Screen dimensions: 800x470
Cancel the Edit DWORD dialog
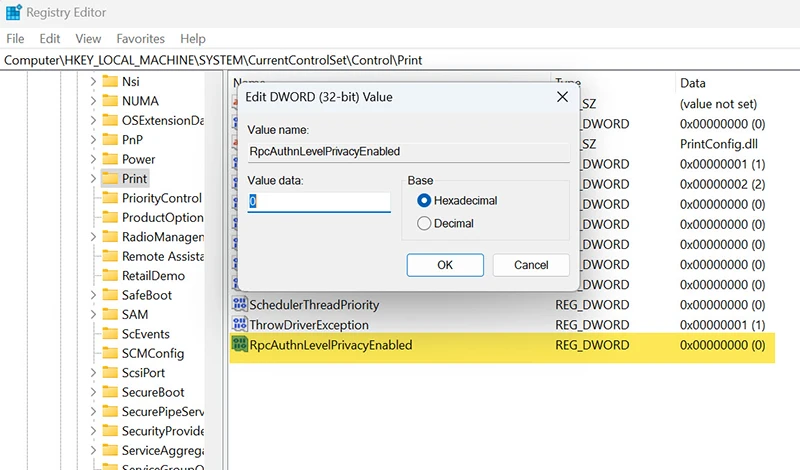pyautogui.click(x=531, y=265)
